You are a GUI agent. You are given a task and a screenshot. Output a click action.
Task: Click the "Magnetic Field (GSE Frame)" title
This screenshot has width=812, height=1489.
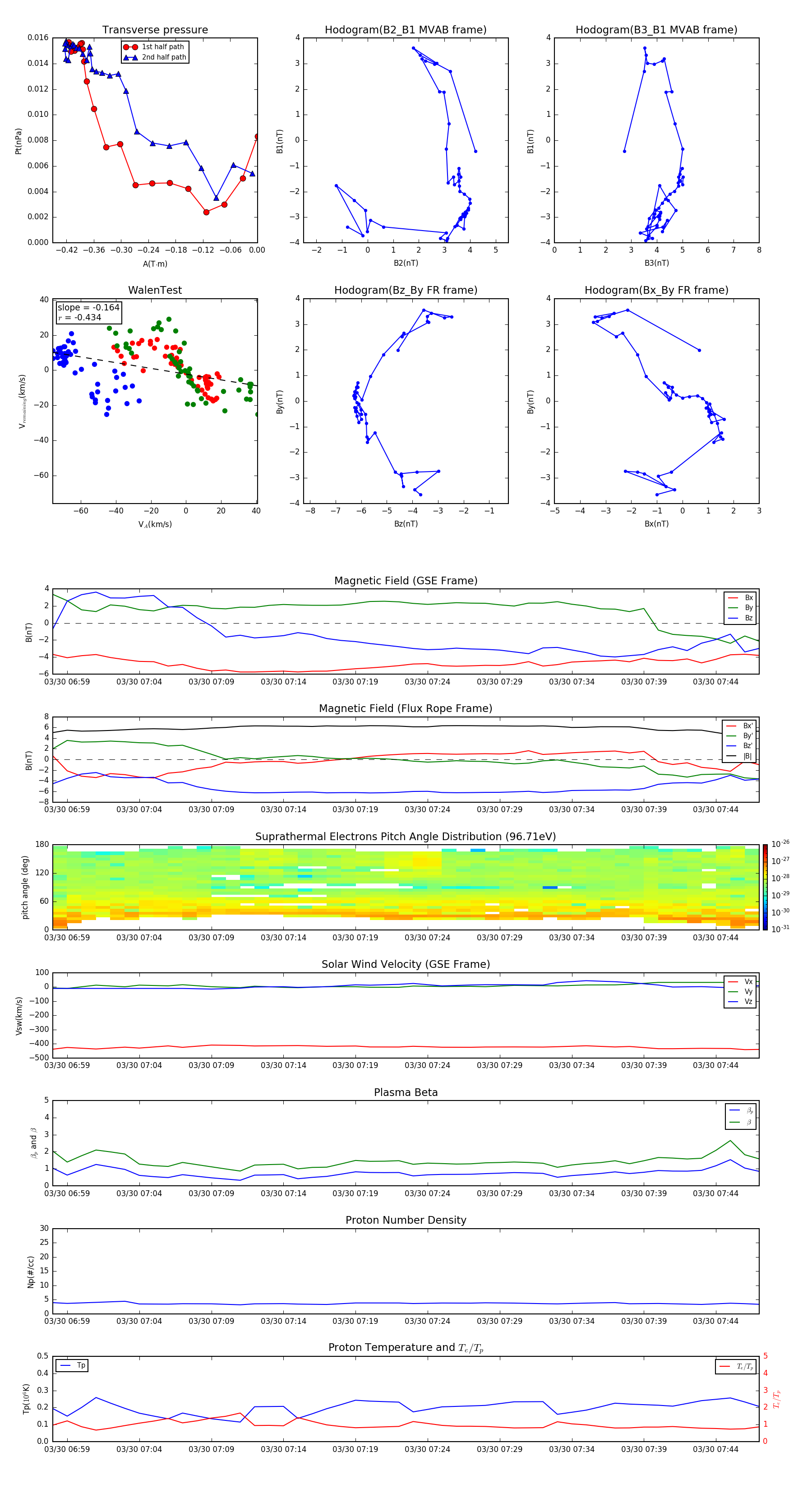coord(406,581)
